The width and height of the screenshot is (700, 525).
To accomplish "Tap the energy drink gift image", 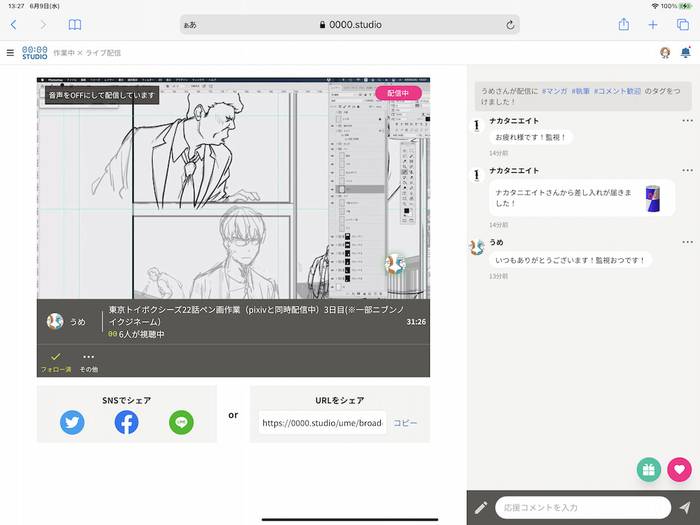I will (x=653, y=199).
